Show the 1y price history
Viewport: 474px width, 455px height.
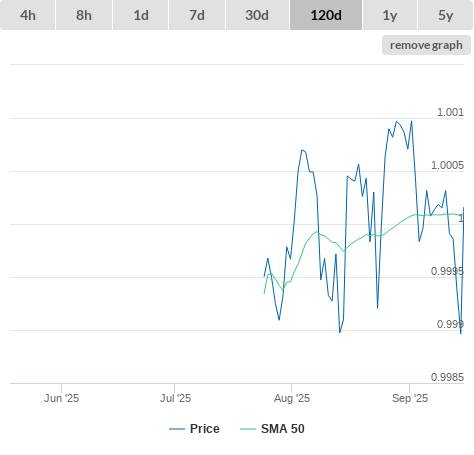(x=390, y=15)
